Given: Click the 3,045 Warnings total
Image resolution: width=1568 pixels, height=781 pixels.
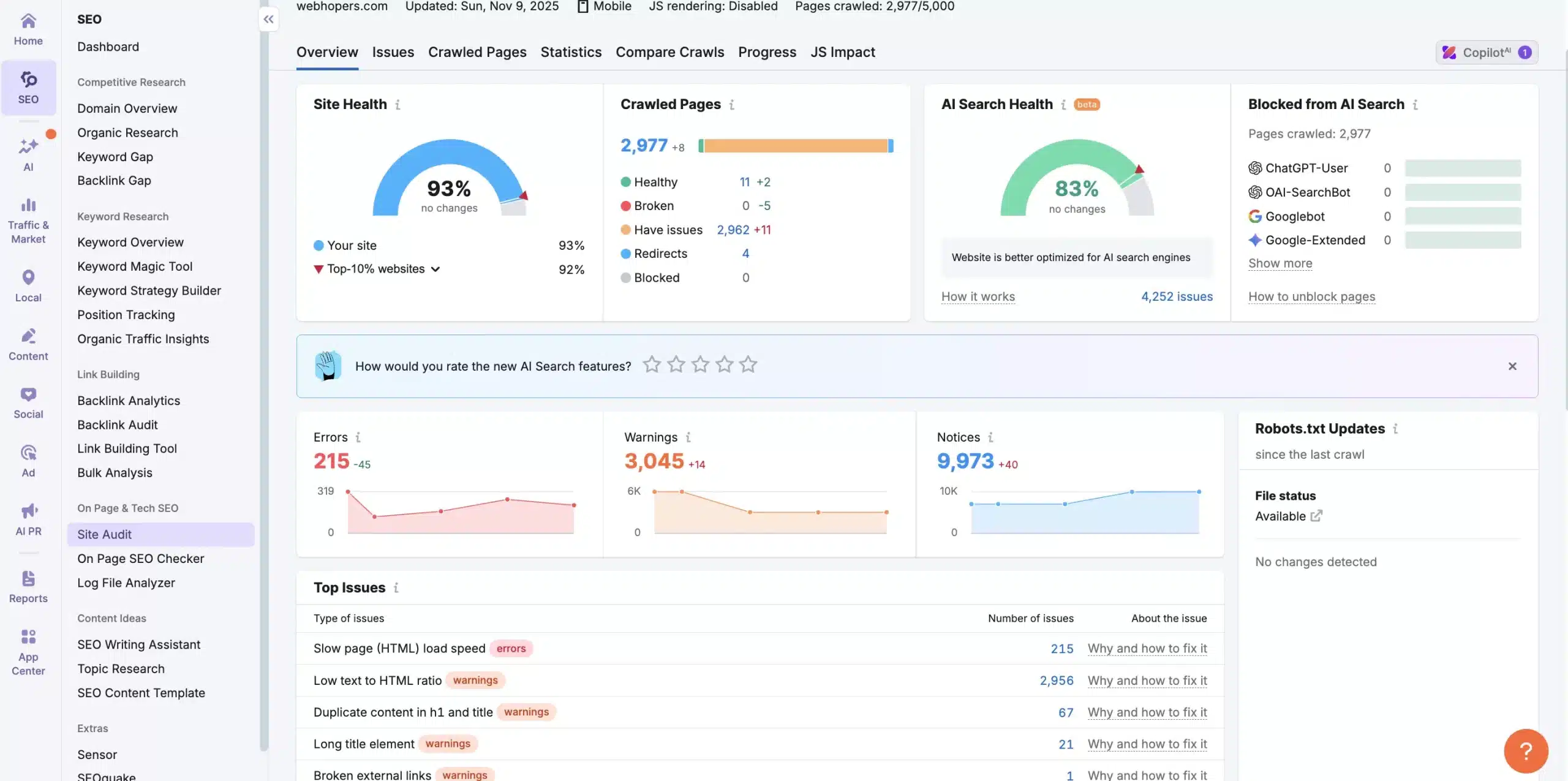Looking at the screenshot, I should [654, 461].
